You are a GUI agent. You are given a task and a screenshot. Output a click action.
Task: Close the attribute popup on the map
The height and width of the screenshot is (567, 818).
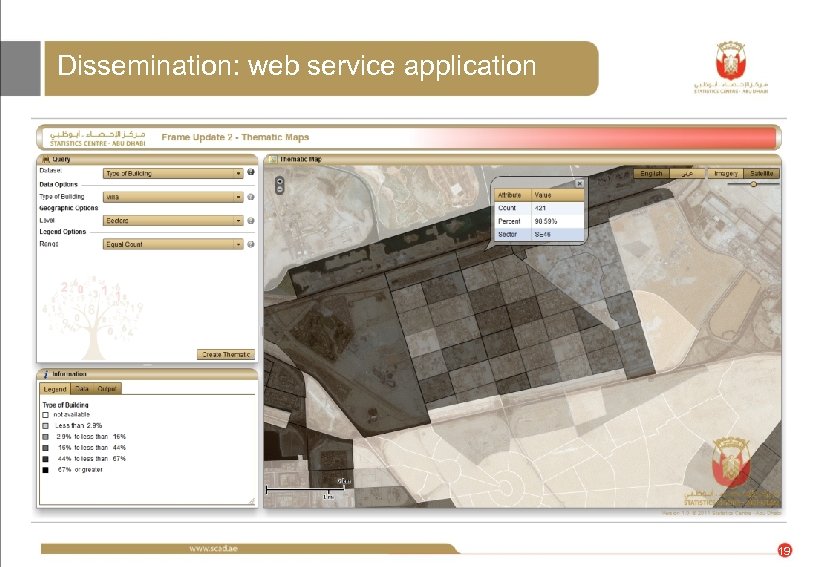point(579,184)
